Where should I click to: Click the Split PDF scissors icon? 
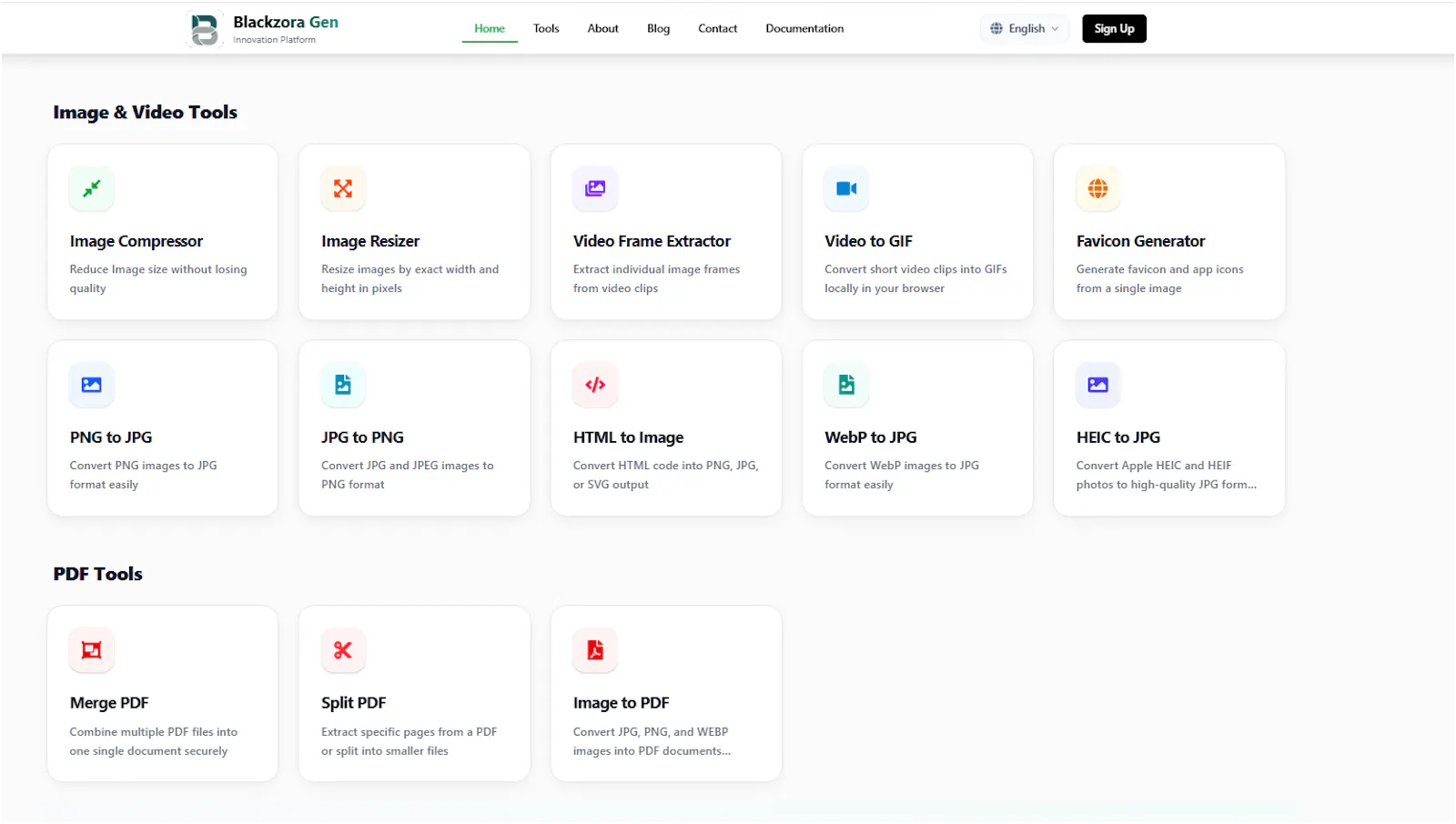click(x=343, y=650)
